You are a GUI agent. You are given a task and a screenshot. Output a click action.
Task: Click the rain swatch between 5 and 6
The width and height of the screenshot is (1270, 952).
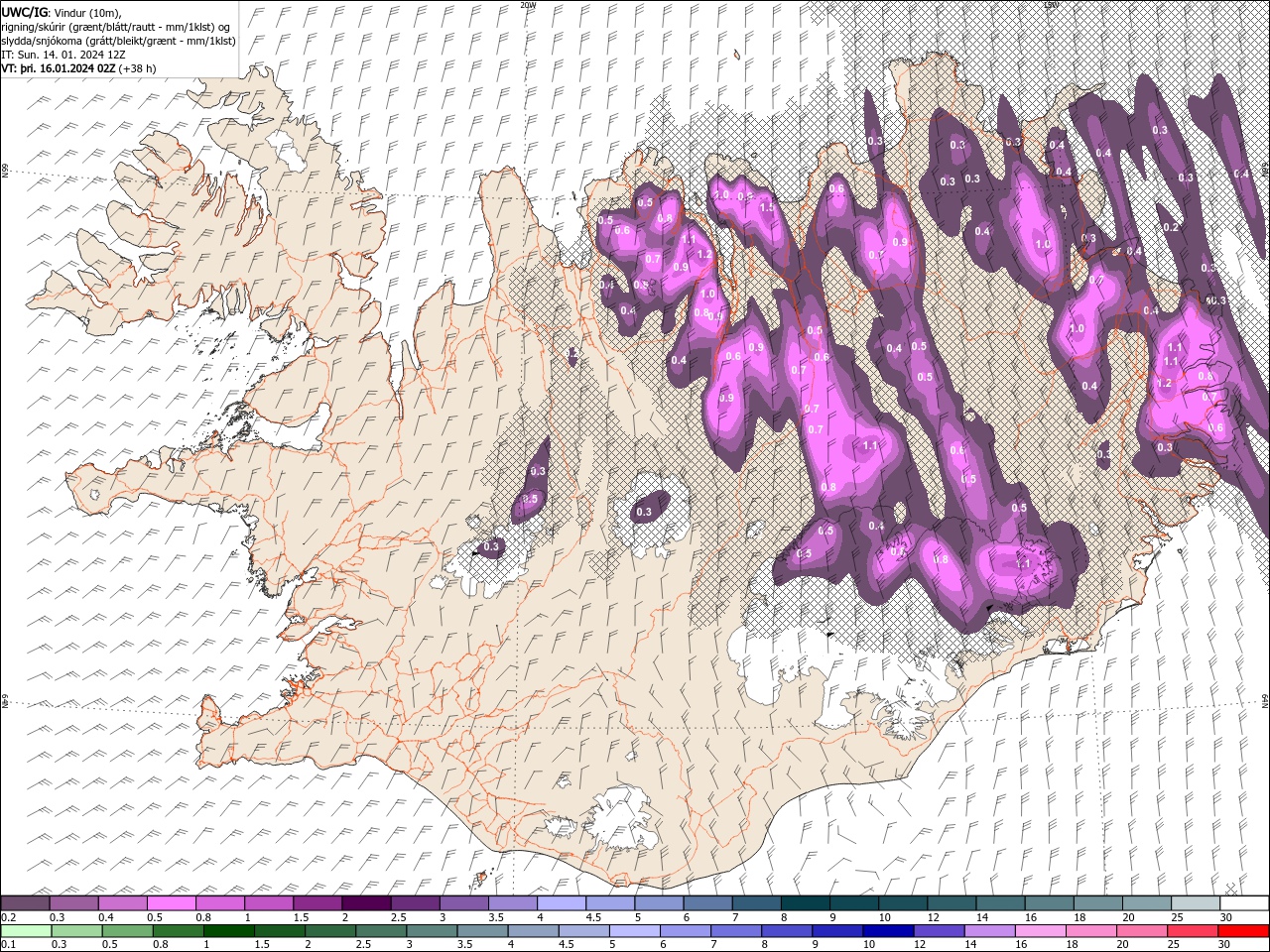pyautogui.click(x=634, y=930)
